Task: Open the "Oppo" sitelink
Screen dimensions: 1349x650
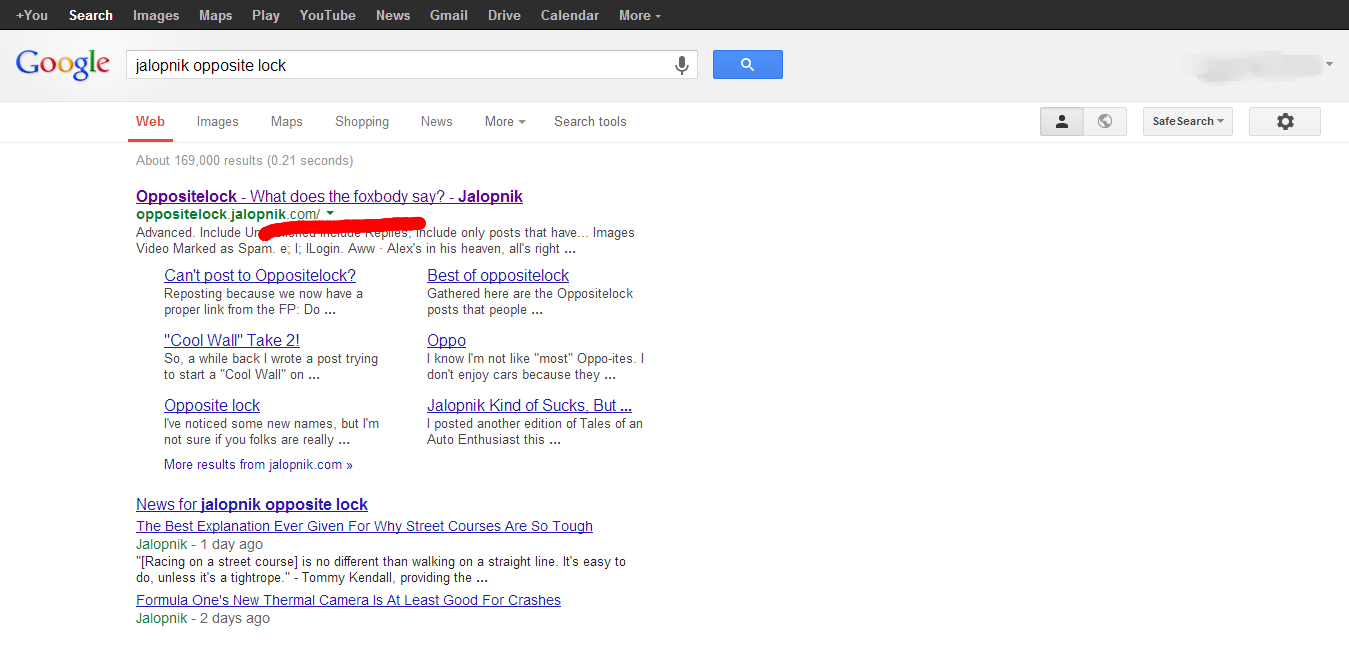Action: pyautogui.click(x=446, y=340)
